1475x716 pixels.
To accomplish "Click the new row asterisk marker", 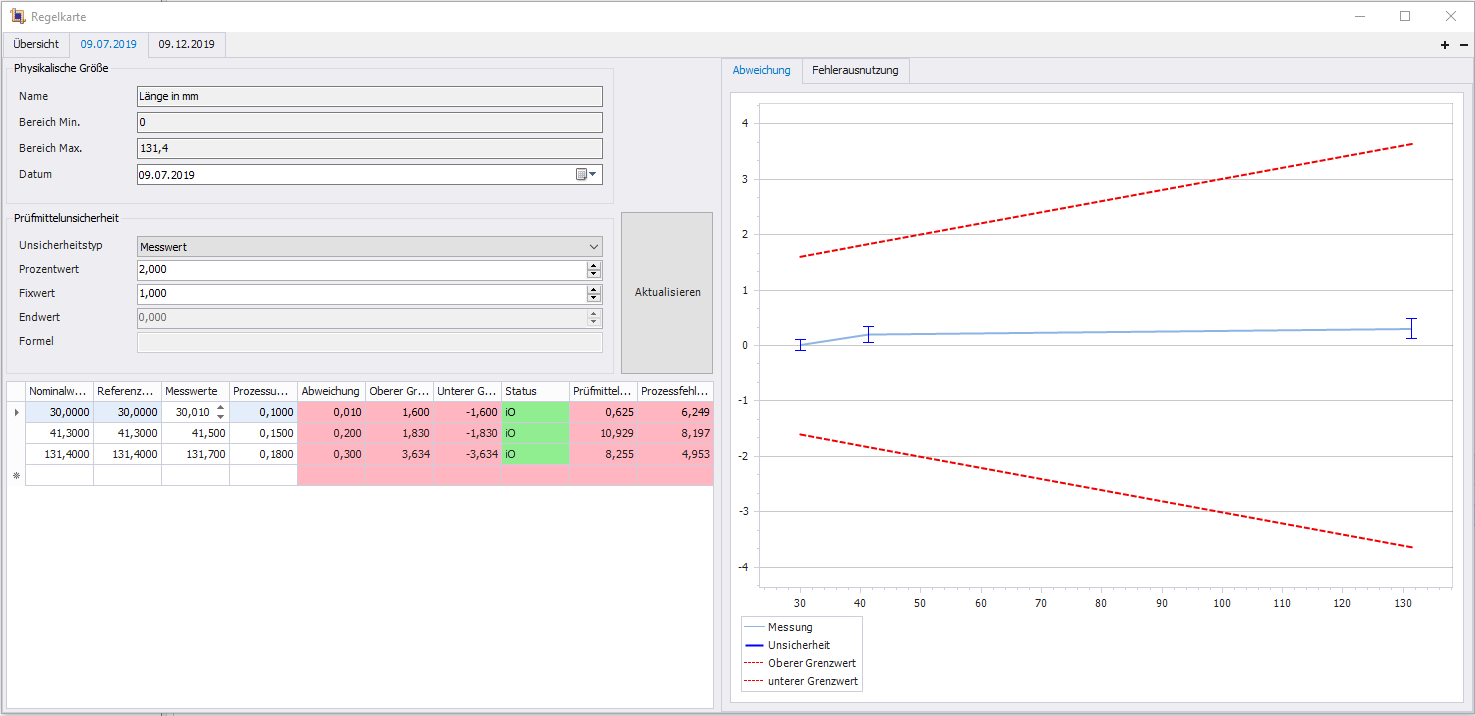I will [x=15, y=476].
